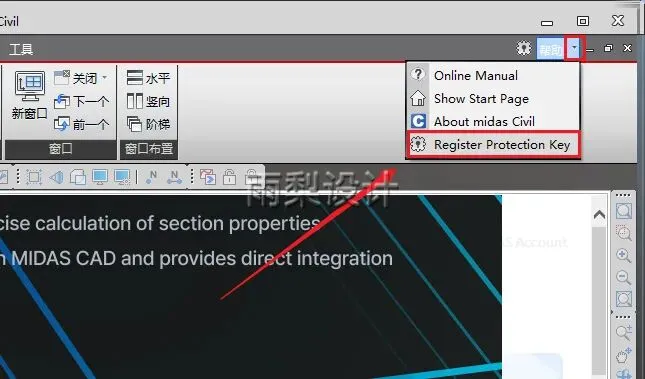This screenshot has height=379, width=645.
Task: Click the gear settings icon beside 帮助
Action: [x=524, y=49]
